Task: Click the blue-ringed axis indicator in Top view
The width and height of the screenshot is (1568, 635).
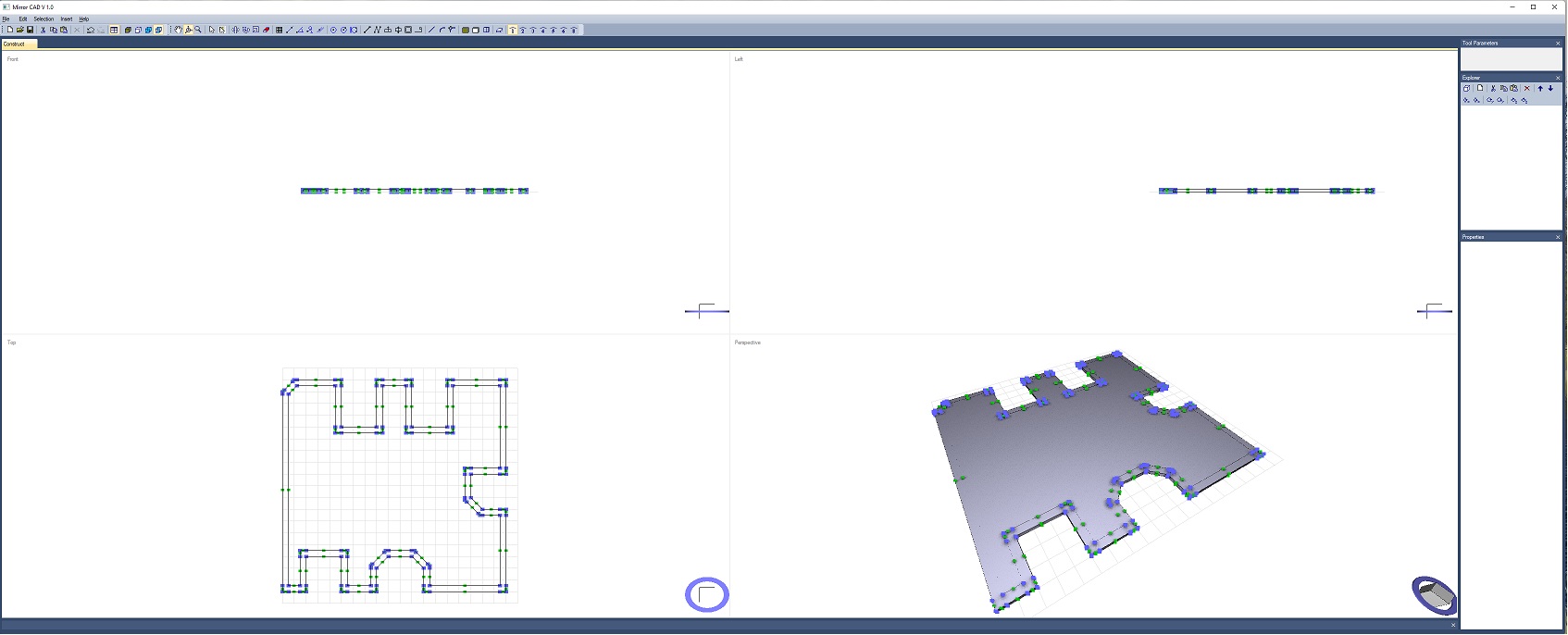Action: 707,594
